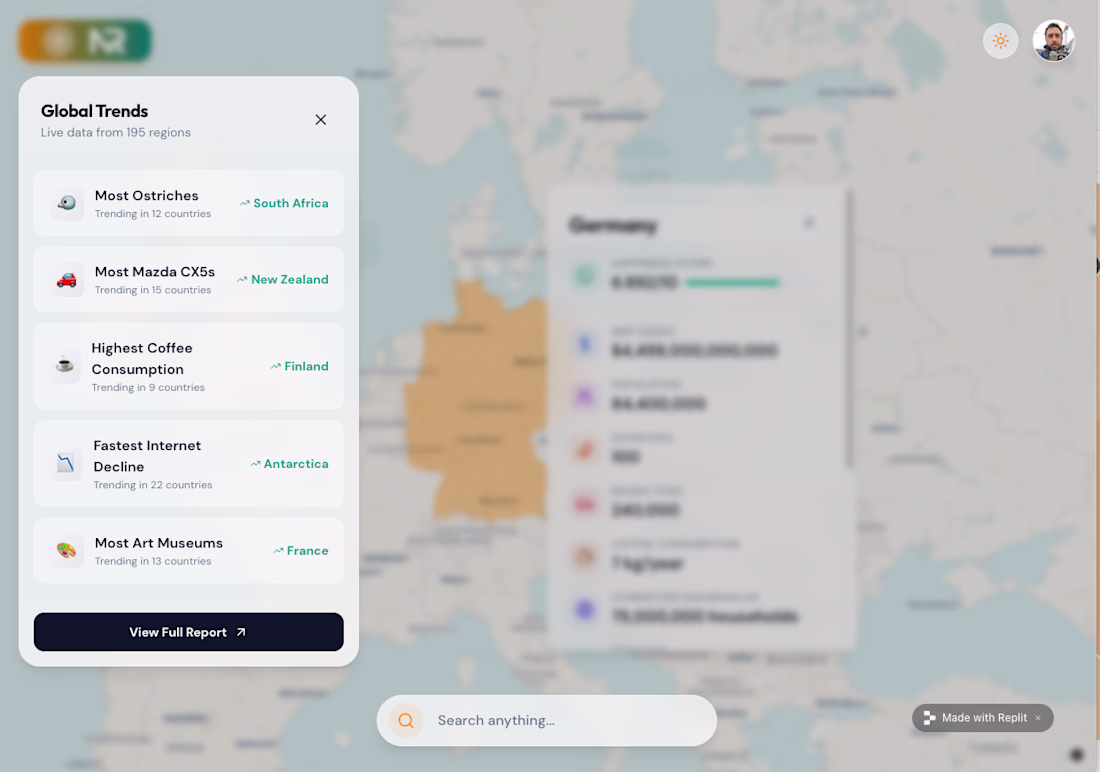Click 'Trending in 22 countries' text
This screenshot has width=1100, height=772.
pyautogui.click(x=153, y=485)
